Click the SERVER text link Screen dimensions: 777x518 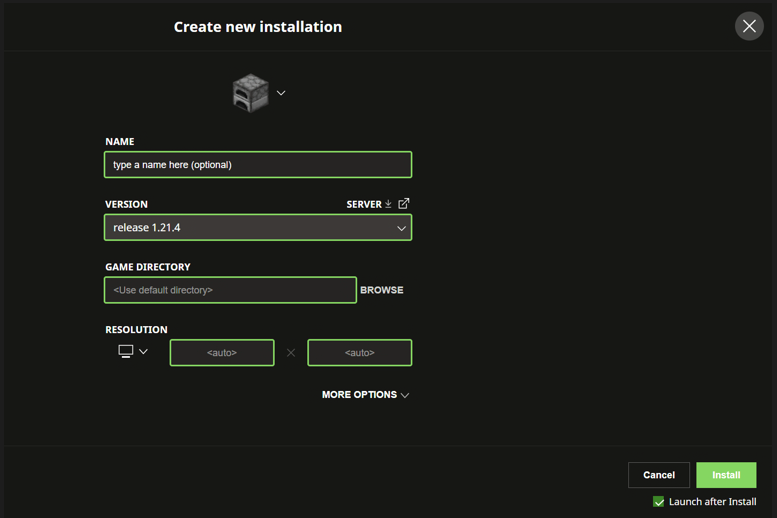364,204
